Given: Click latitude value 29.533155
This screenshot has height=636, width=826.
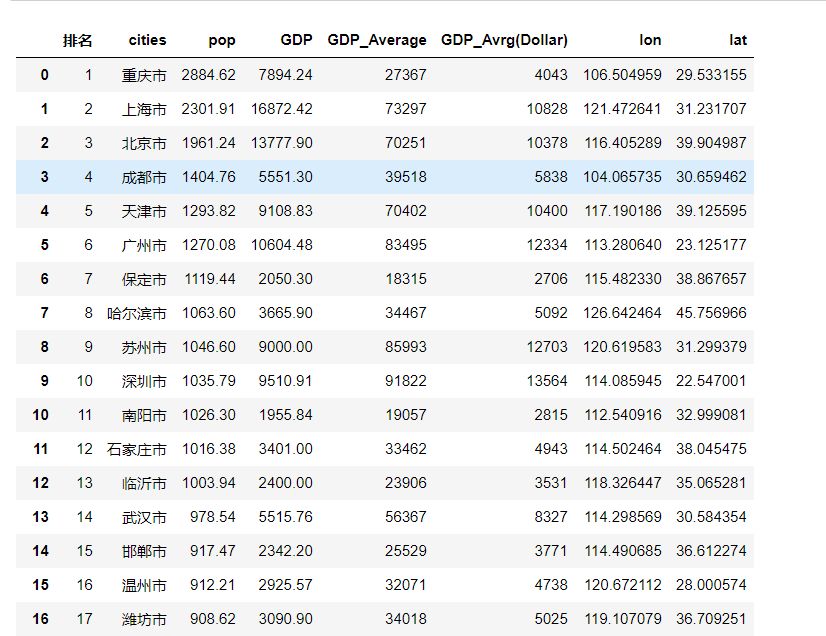Looking at the screenshot, I should coord(711,75).
